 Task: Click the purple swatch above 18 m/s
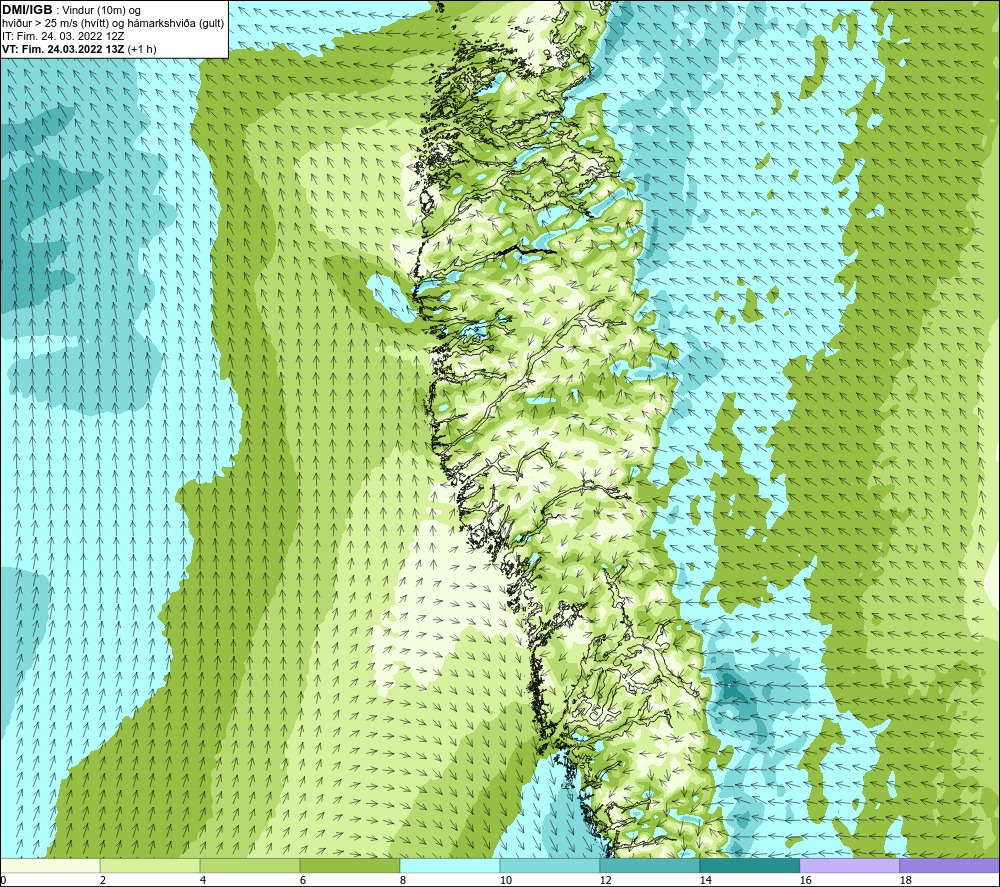[950, 865]
